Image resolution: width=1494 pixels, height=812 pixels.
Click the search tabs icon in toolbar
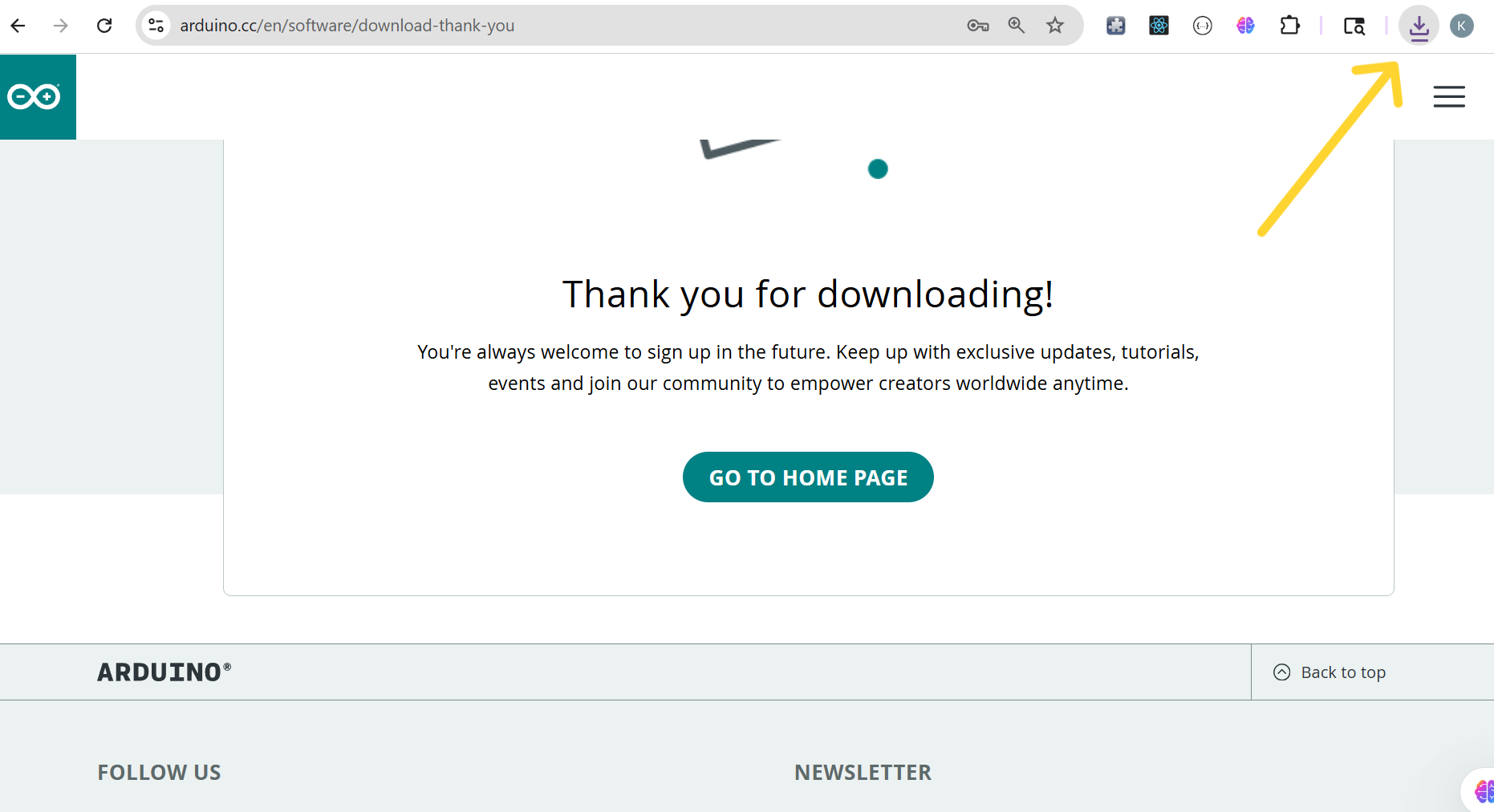[1354, 26]
